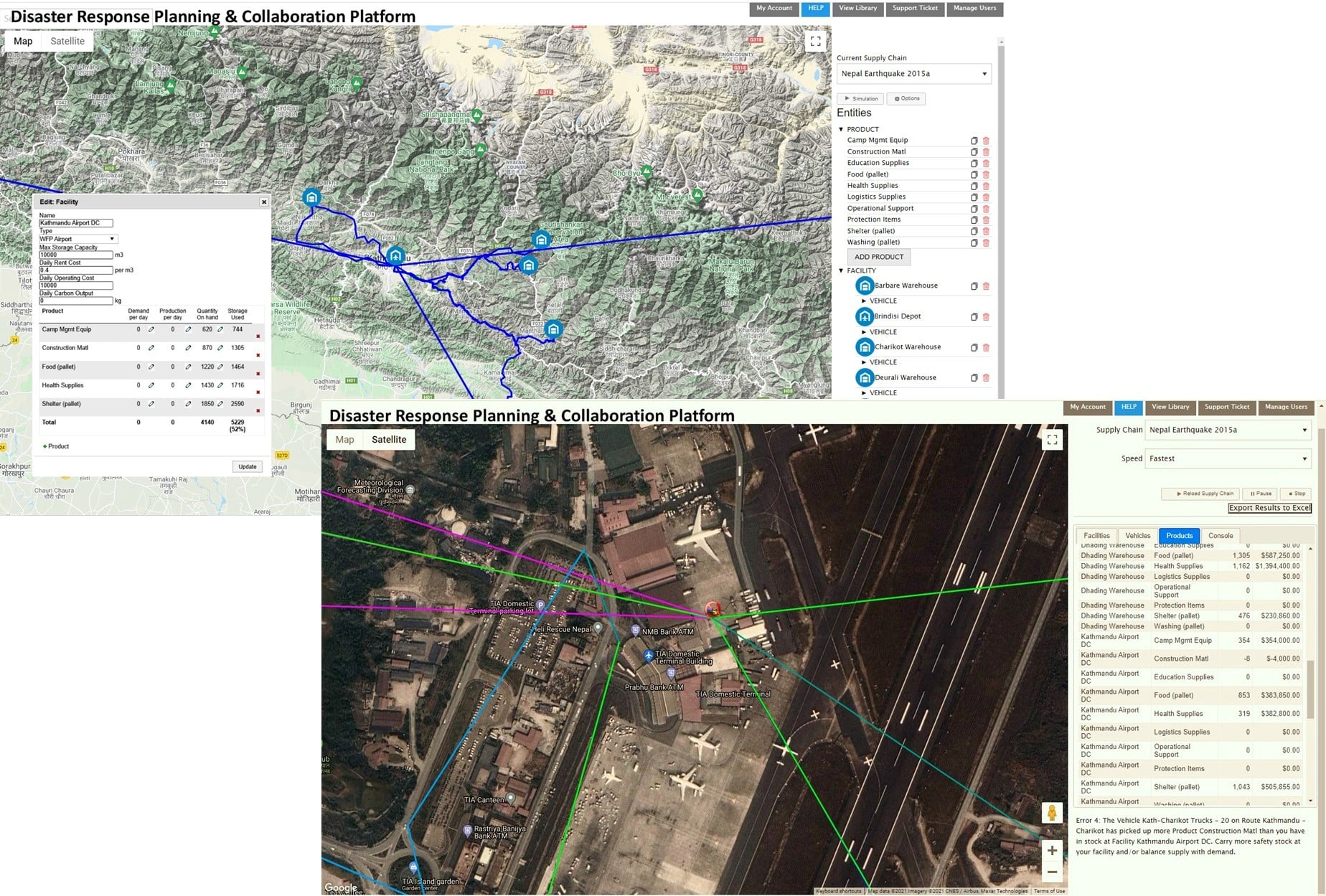This screenshot has height=896, width=1326.
Task: Toggle fullscreen on the satellite map
Action: 1052,440
